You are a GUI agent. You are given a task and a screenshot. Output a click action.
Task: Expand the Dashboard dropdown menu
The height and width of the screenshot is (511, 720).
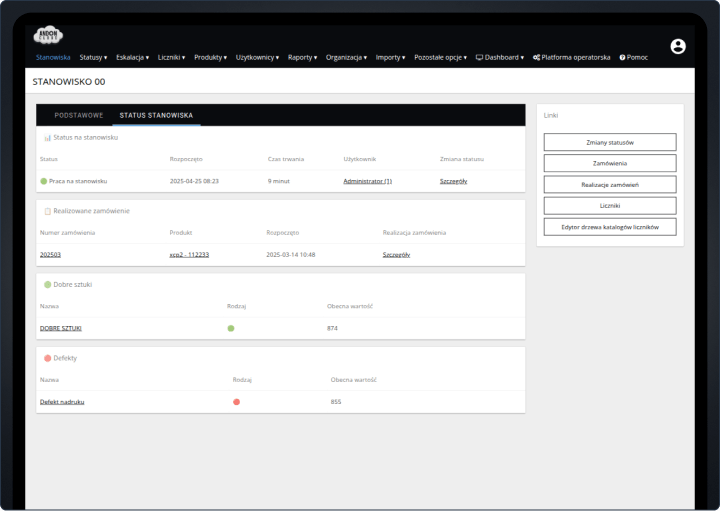(499, 58)
